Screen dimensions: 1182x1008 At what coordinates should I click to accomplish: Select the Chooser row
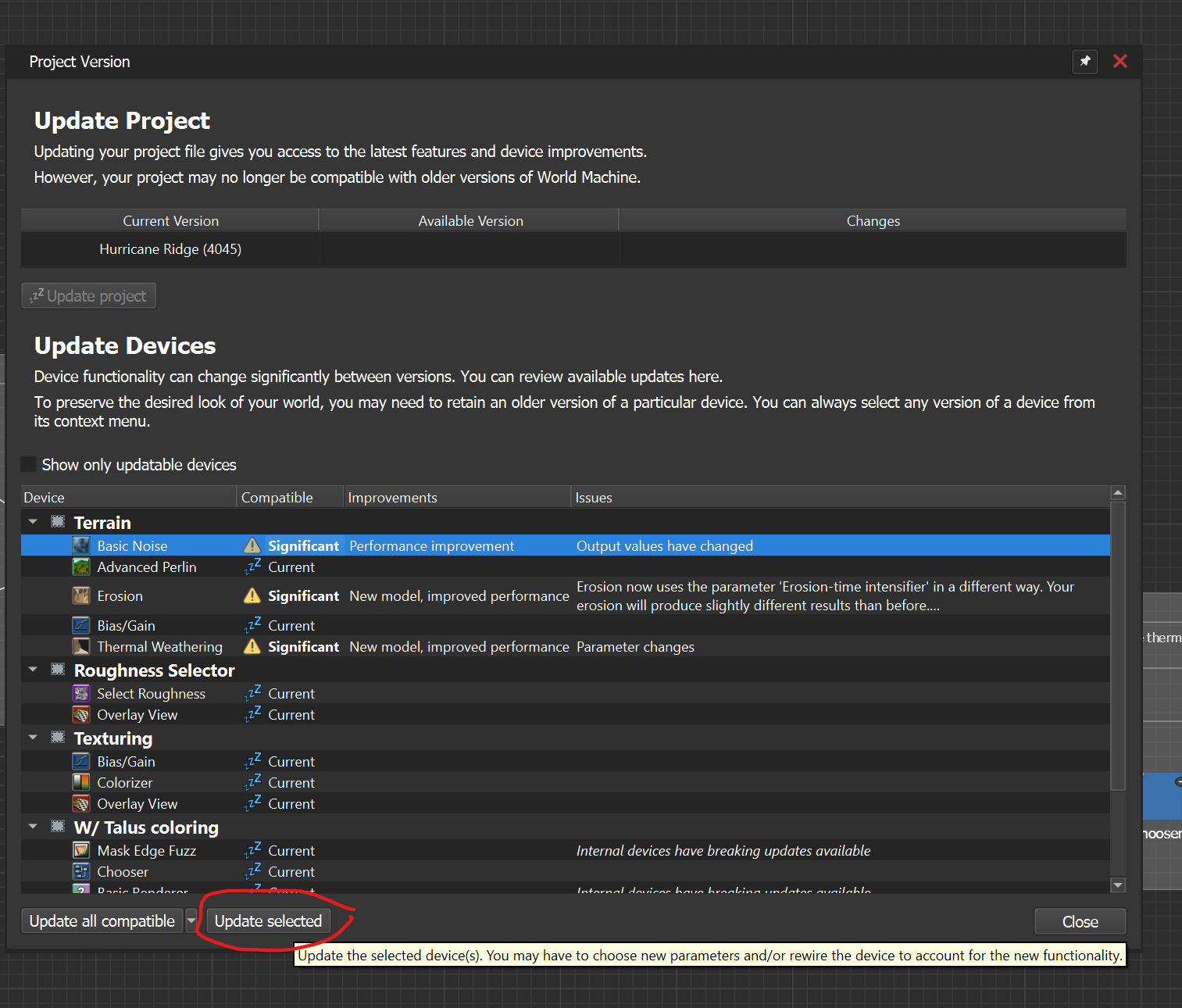click(566, 871)
